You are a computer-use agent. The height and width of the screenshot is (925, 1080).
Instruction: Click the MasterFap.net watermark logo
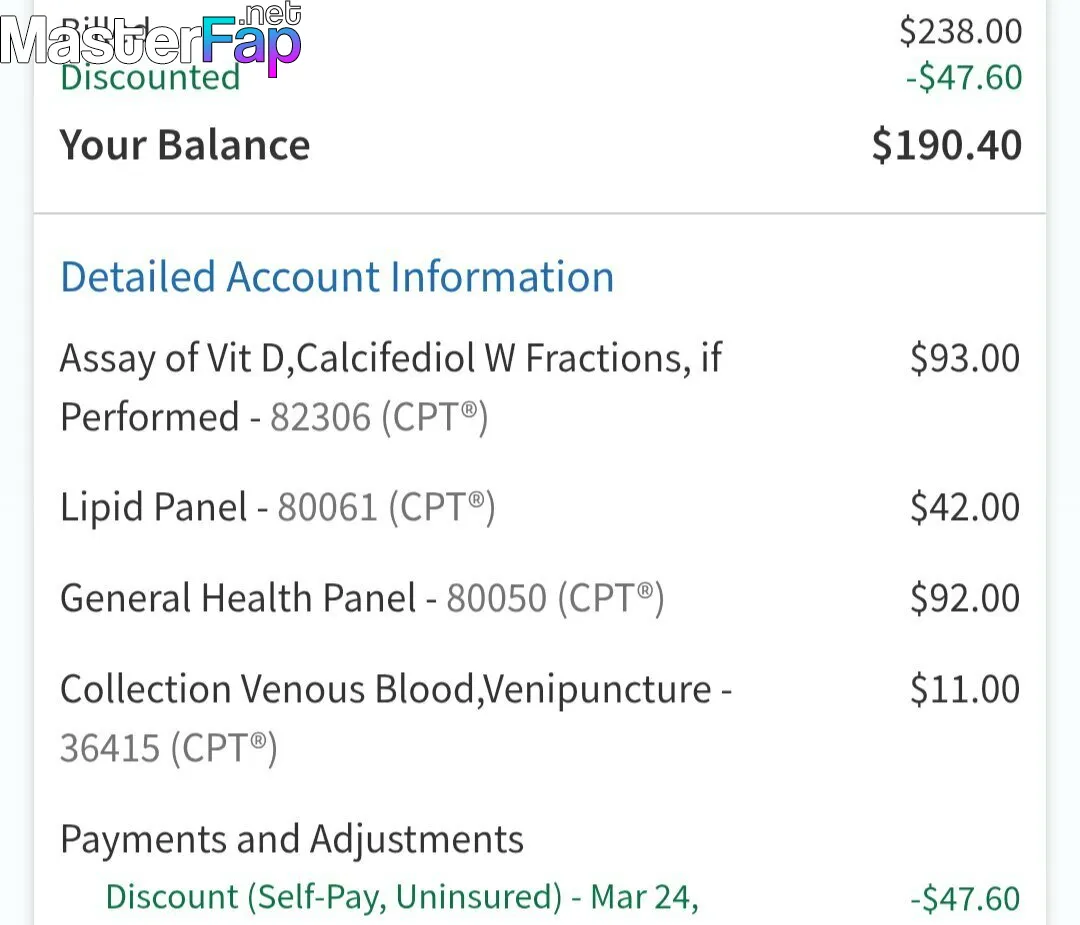[x=151, y=38]
